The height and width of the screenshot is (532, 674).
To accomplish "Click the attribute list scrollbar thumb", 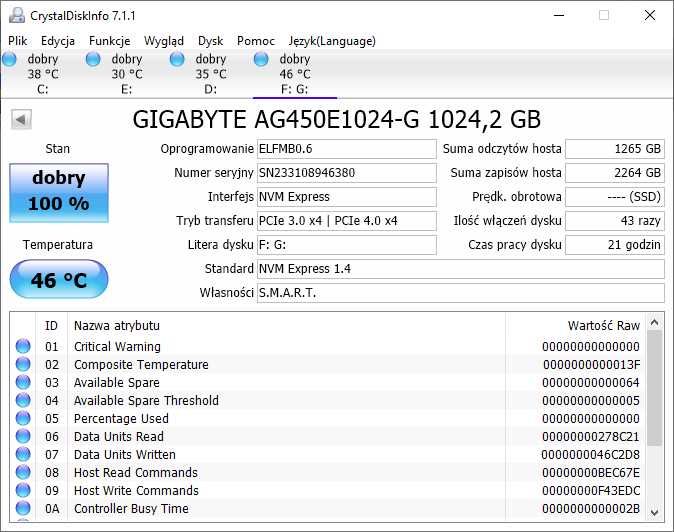I will 655,389.
